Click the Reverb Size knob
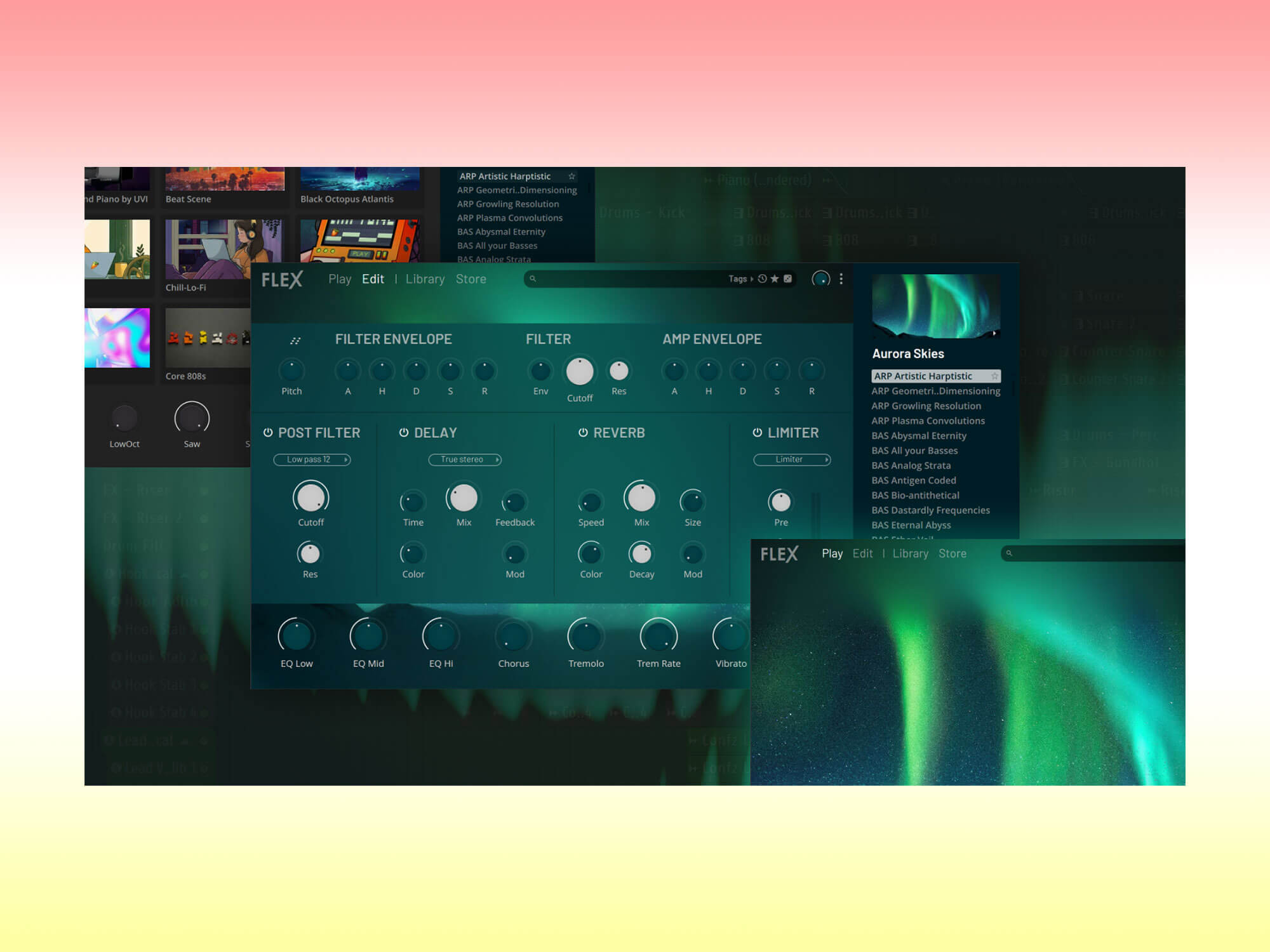Screen dimensions: 1270x952 pos(692,502)
